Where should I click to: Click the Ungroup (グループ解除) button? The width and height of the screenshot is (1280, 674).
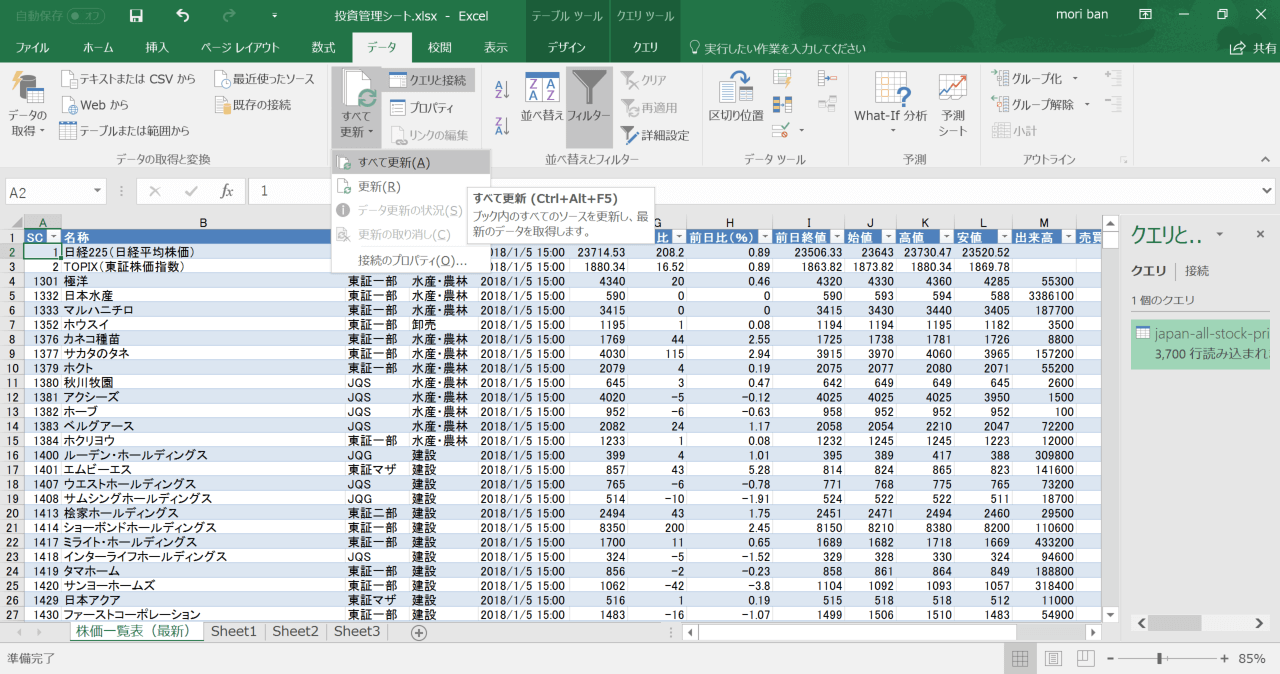[x=1033, y=104]
